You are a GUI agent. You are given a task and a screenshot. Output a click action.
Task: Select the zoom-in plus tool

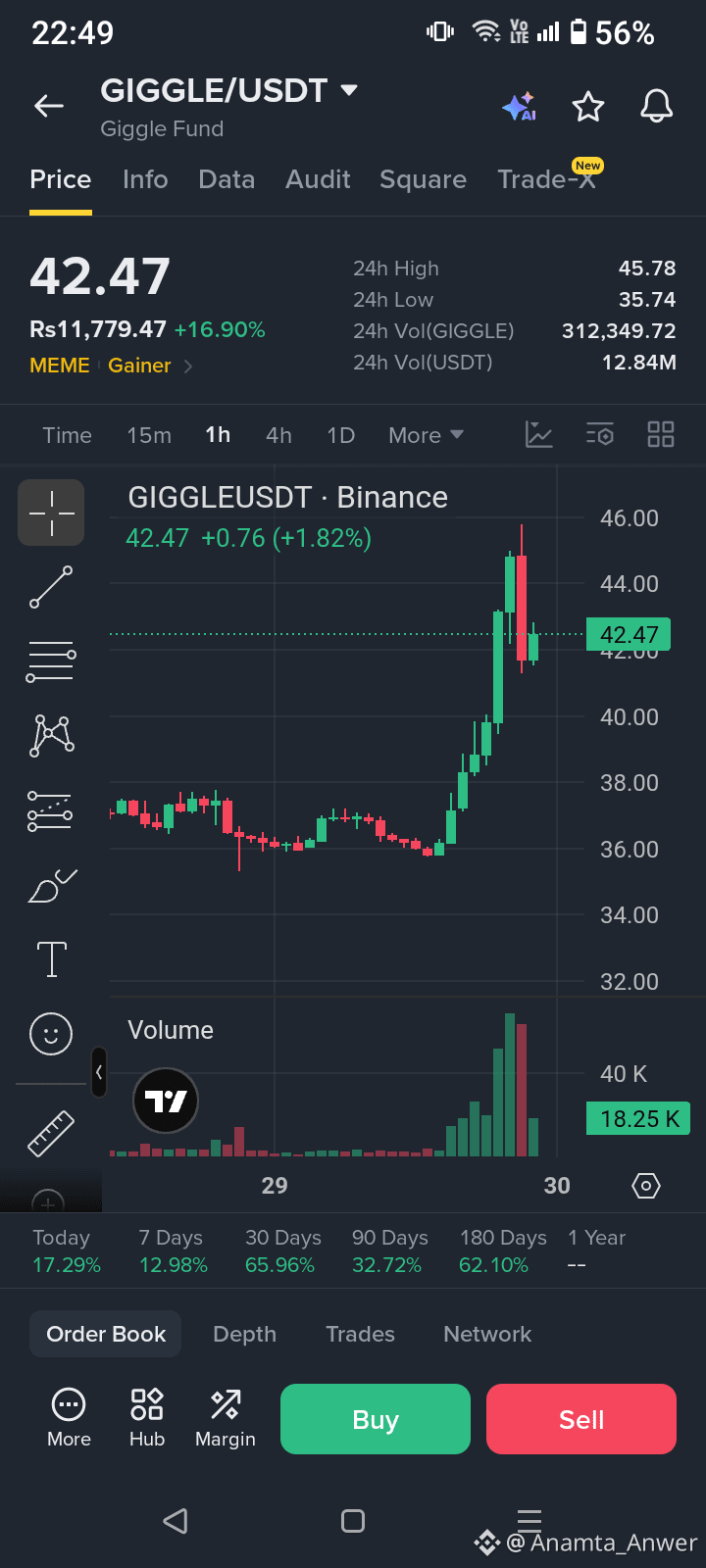pyautogui.click(x=49, y=1201)
